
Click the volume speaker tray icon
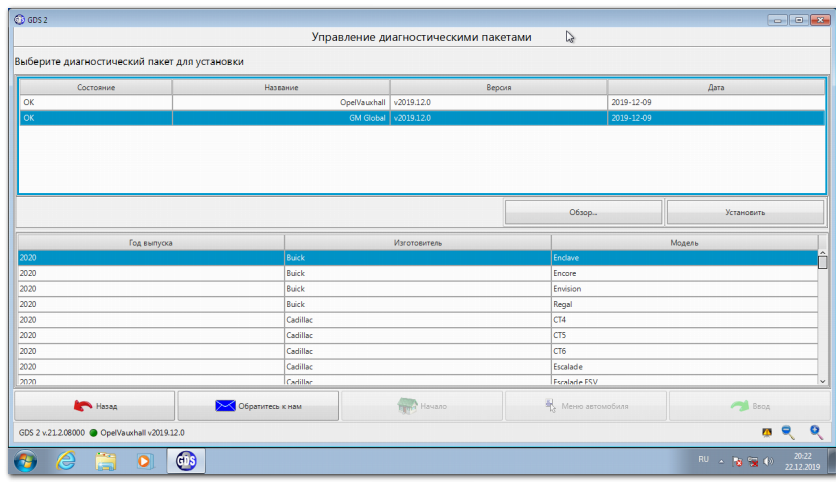pyautogui.click(x=768, y=461)
